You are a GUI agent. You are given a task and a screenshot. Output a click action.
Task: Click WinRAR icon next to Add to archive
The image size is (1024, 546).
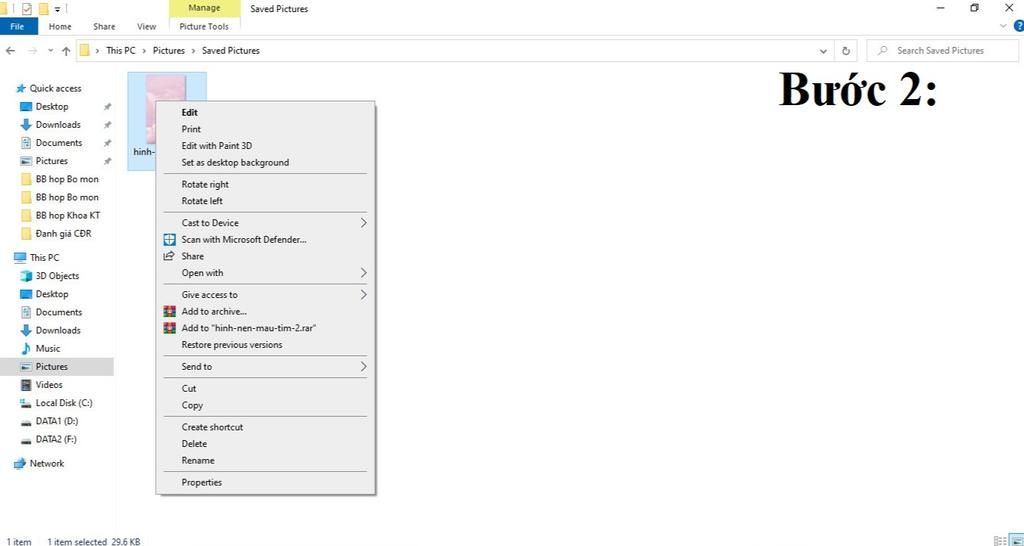click(x=170, y=312)
